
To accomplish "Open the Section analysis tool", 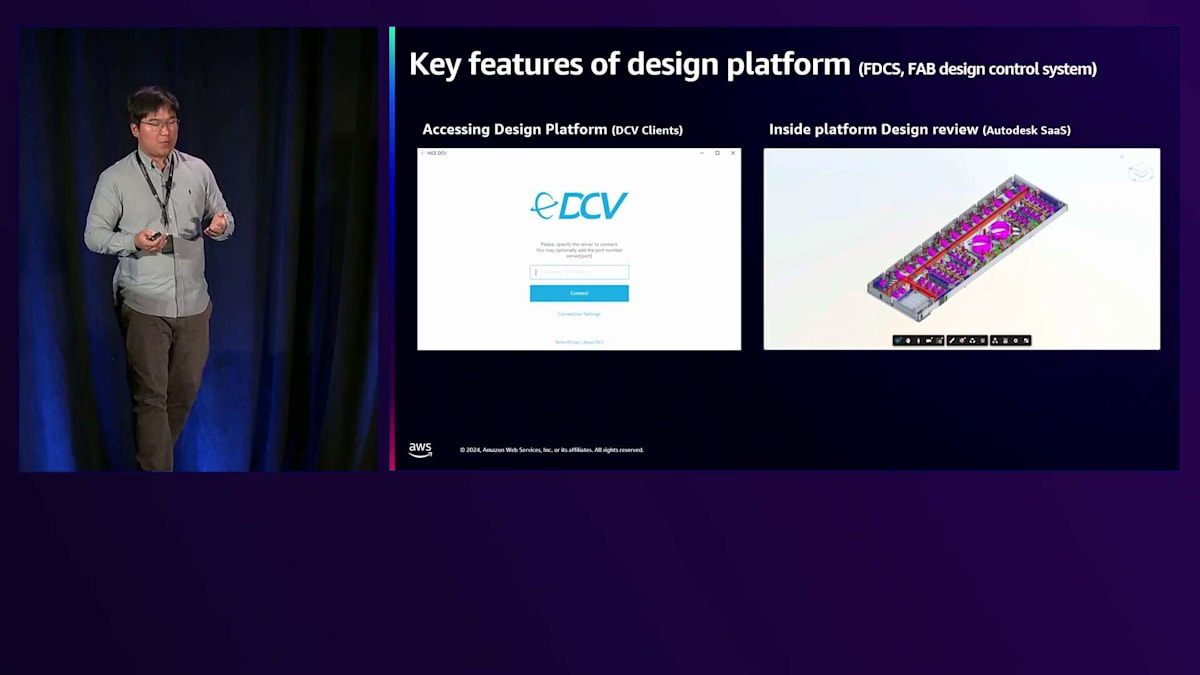I will [963, 341].
